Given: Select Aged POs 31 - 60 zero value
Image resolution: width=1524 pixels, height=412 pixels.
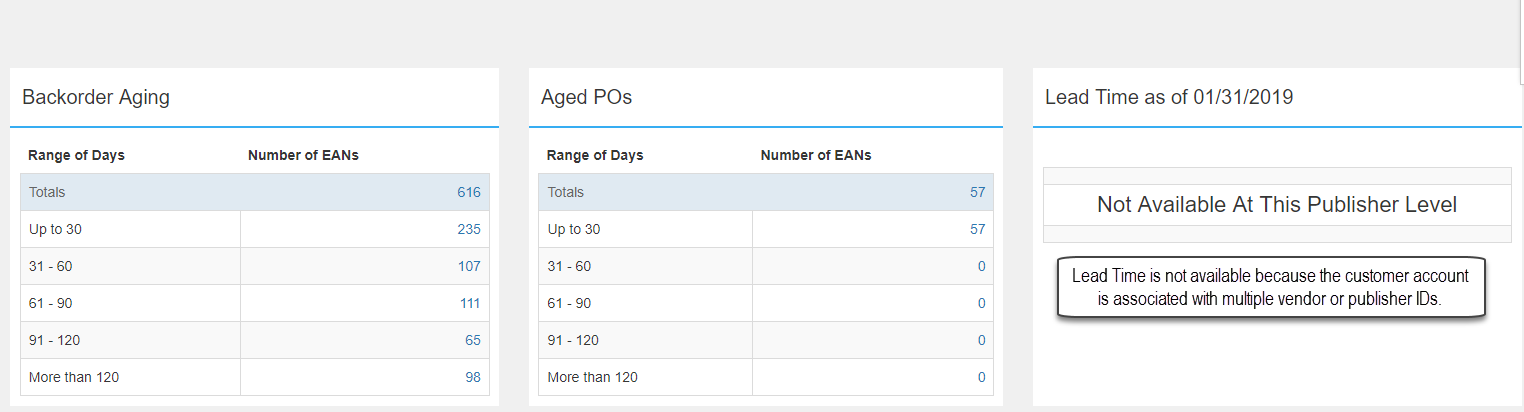Looking at the screenshot, I should point(982,266).
